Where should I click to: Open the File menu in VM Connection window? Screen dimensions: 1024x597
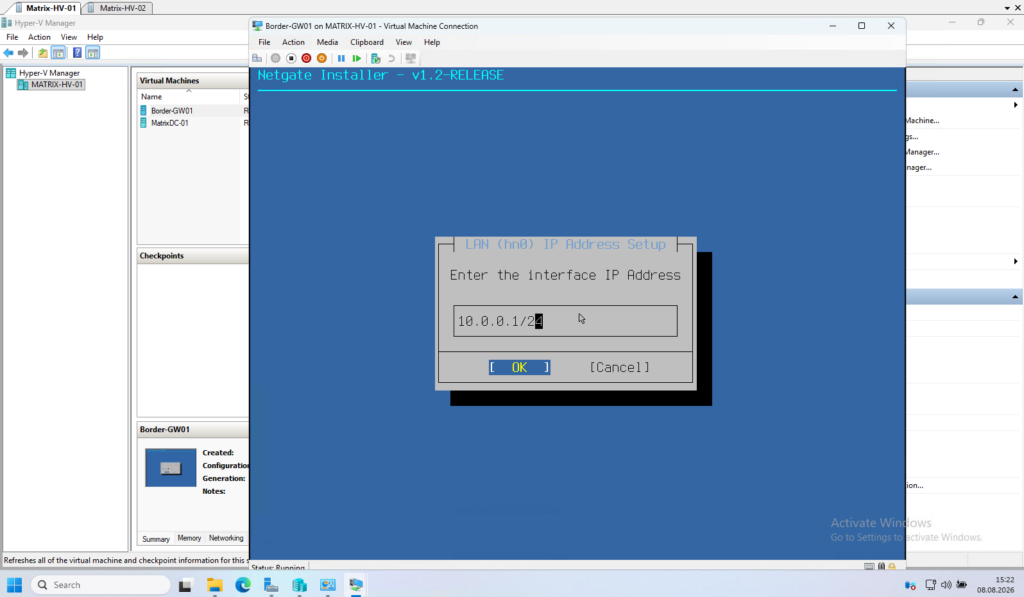pos(264,42)
